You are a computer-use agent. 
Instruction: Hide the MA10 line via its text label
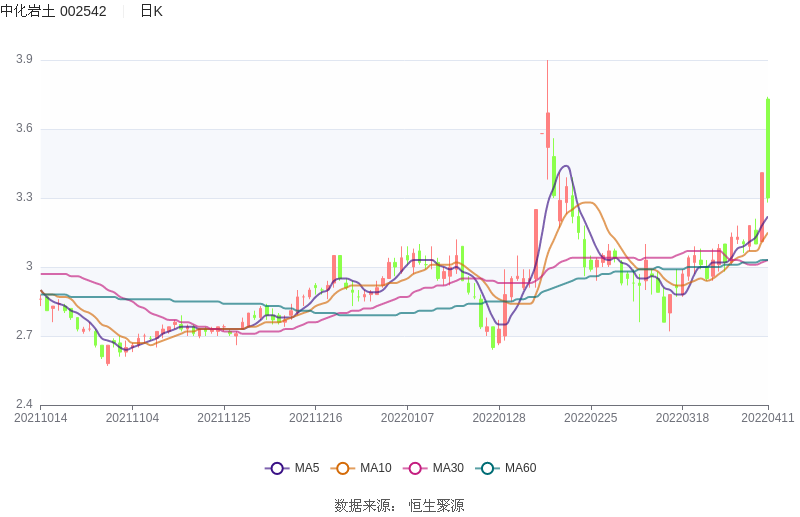tap(376, 468)
